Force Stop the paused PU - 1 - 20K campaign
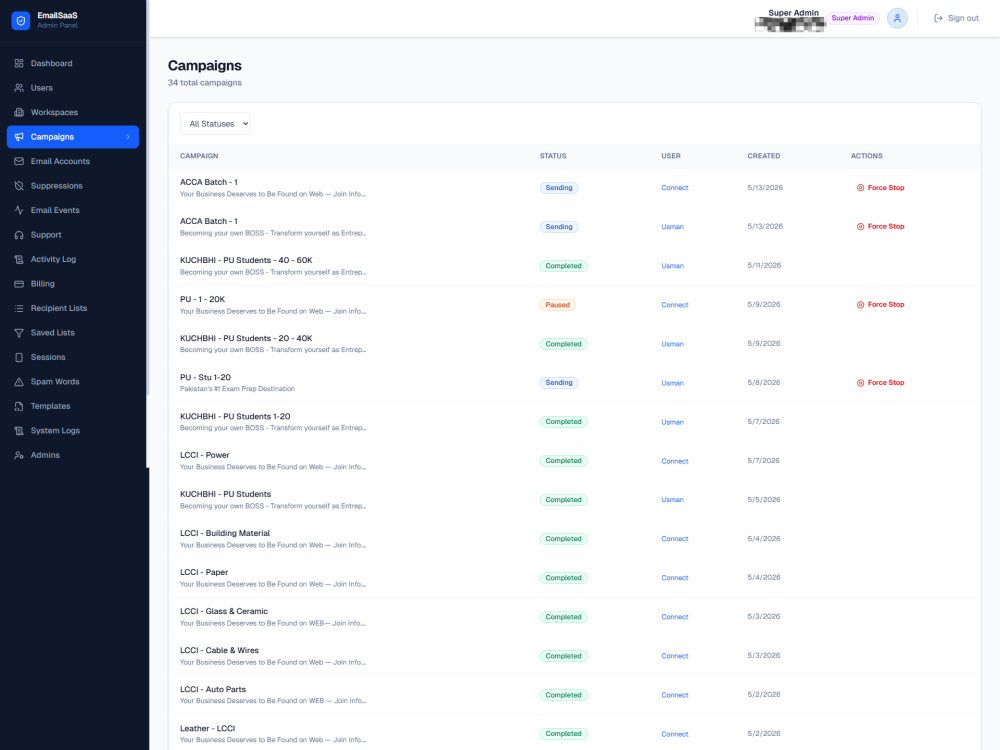Image resolution: width=1000 pixels, height=750 pixels. [x=880, y=304]
